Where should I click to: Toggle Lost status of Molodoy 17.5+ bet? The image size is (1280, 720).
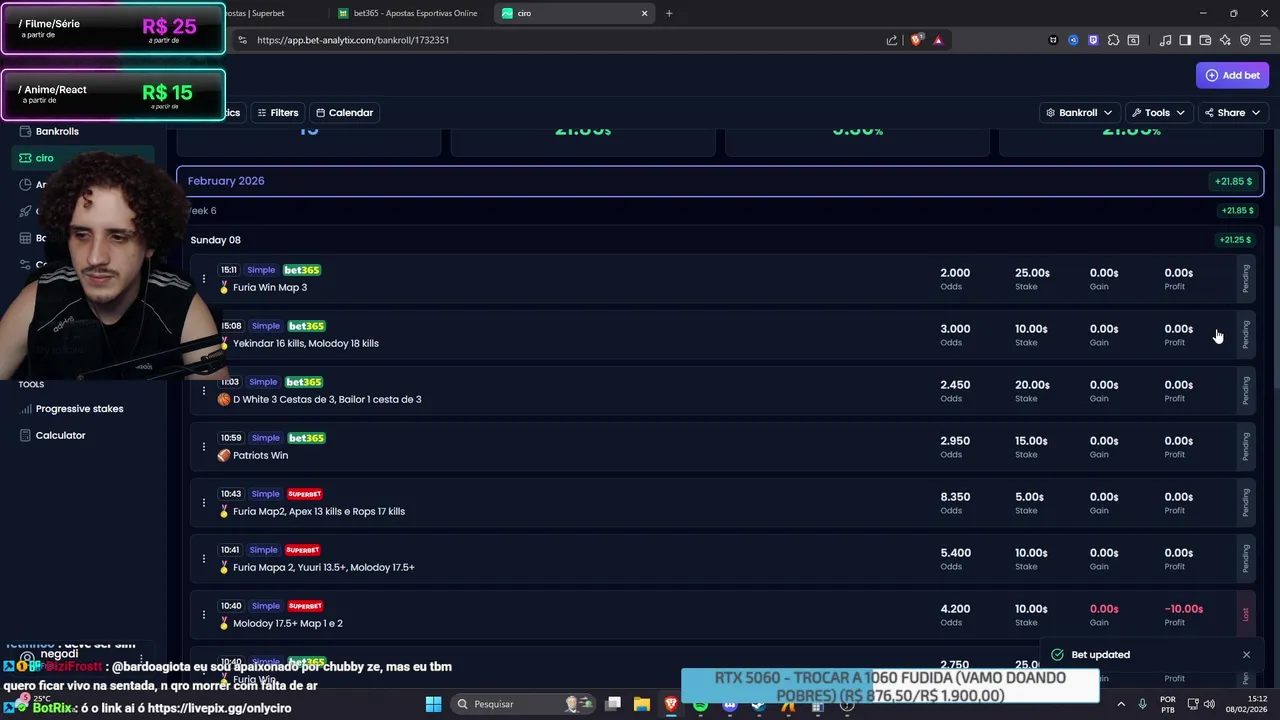[x=1246, y=615]
